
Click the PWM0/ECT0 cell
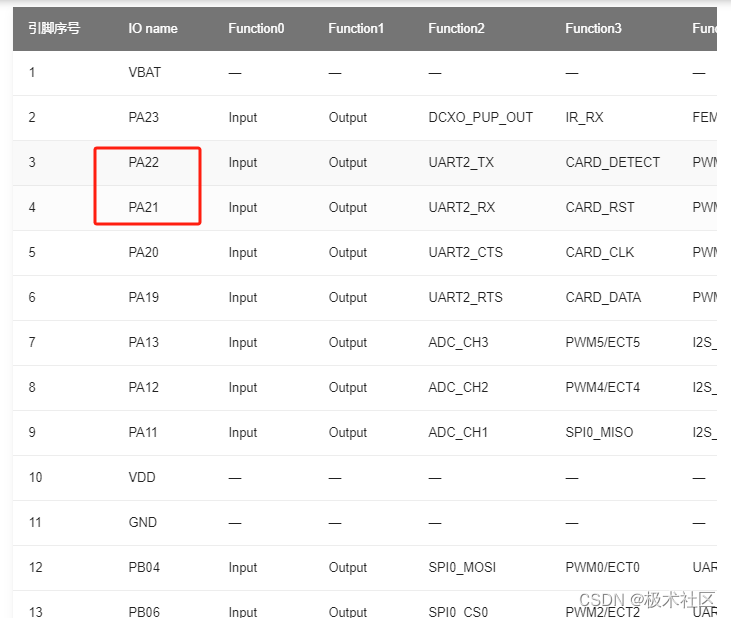[x=602, y=567]
